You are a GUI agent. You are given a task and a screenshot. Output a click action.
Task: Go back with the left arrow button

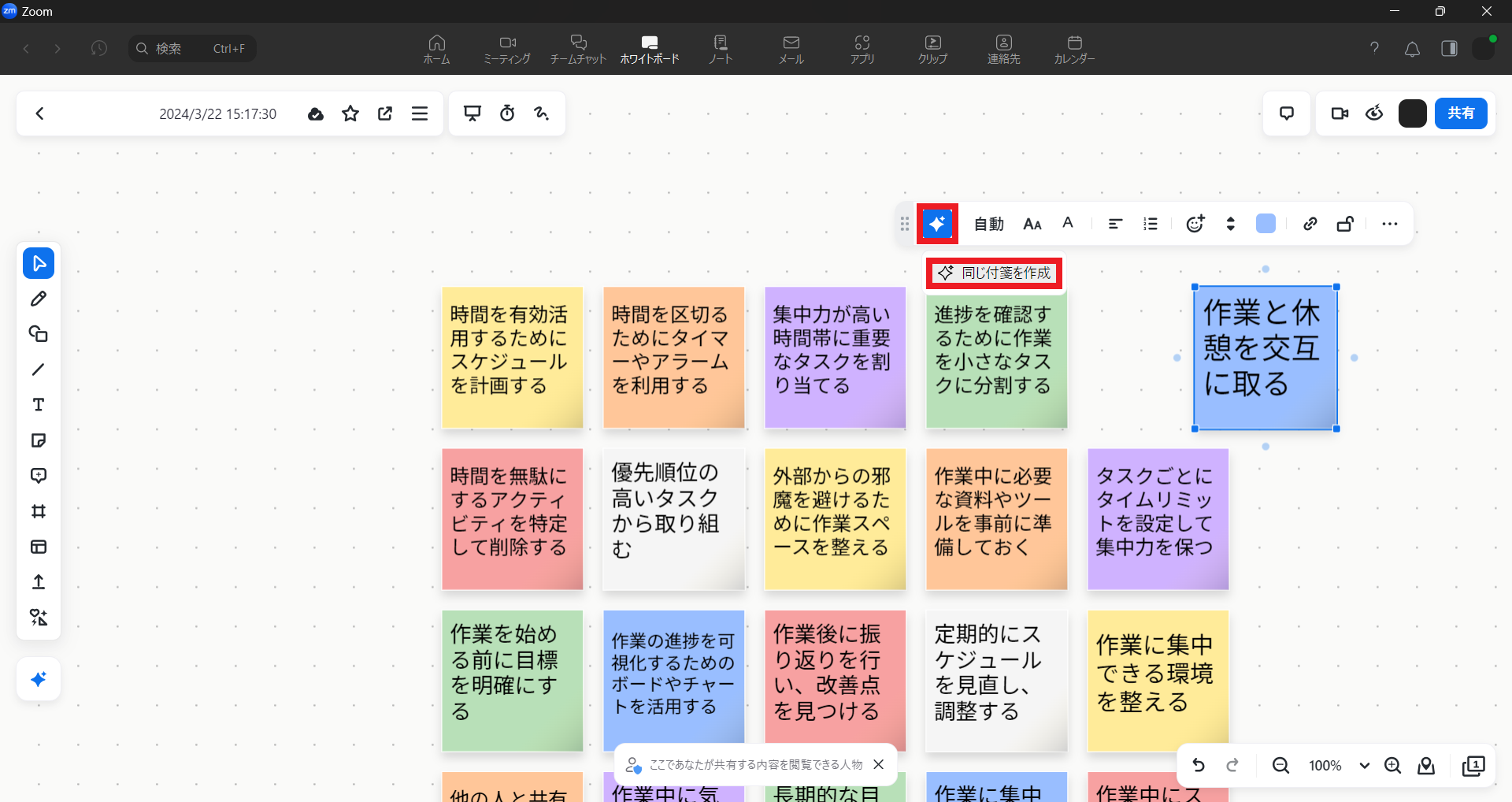tap(39, 113)
